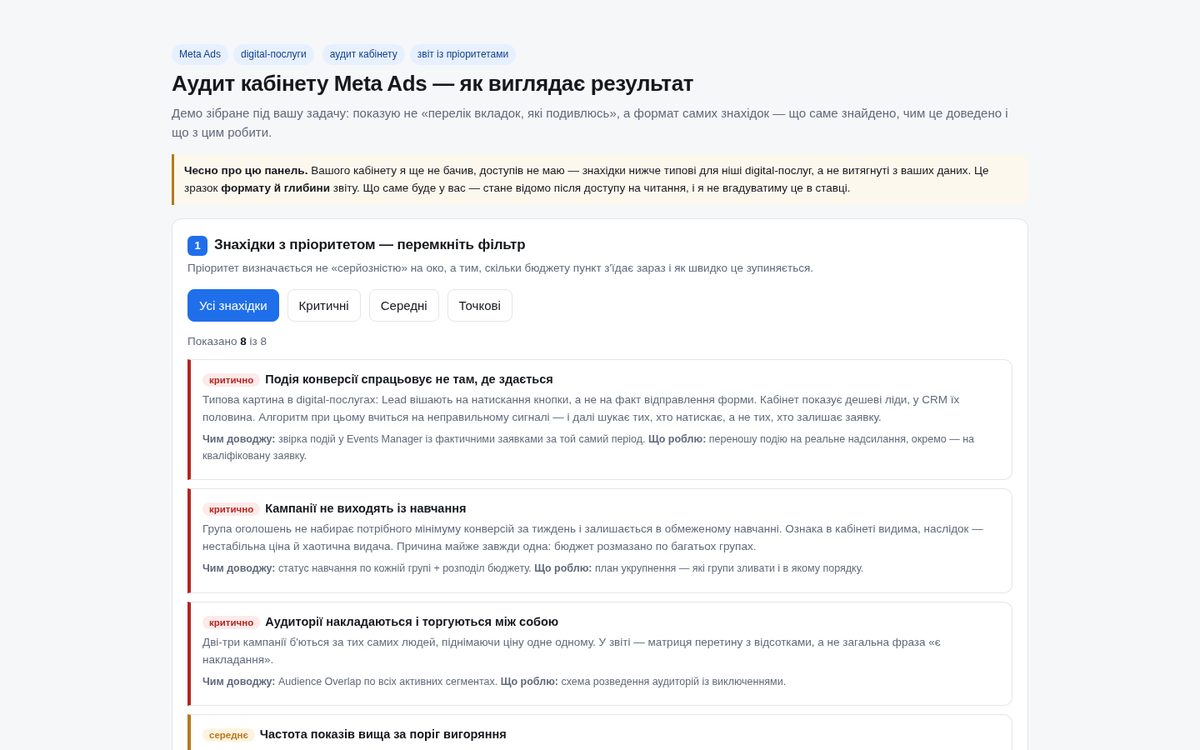Click the "середнє" badge on frequency finding
Viewport: 1200px width, 750px height.
[x=228, y=735]
